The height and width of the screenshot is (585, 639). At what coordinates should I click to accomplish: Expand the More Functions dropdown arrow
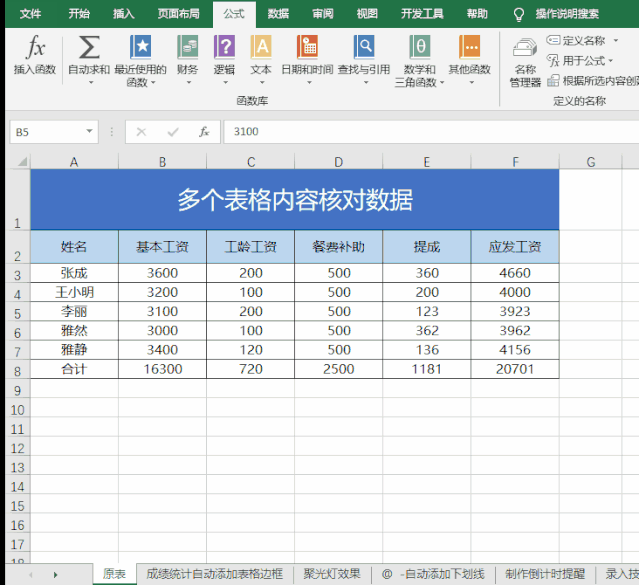tap(472, 82)
